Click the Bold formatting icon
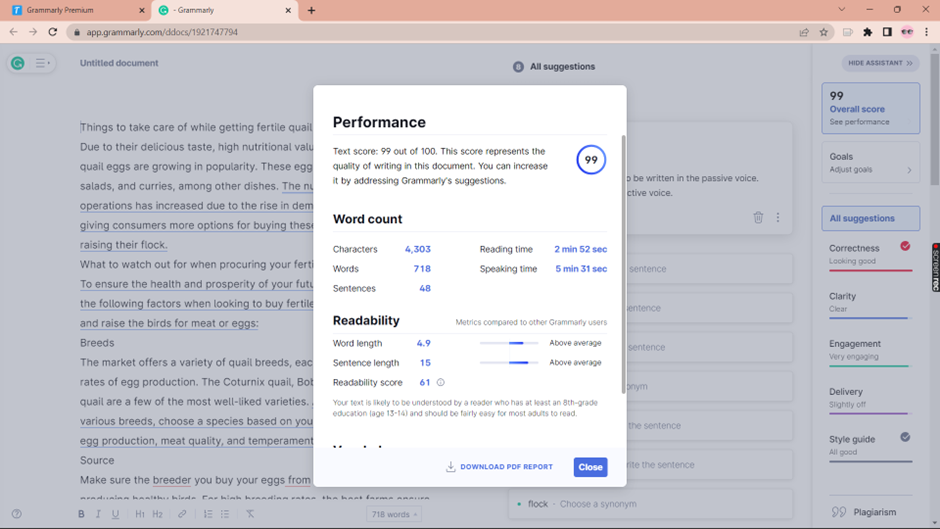 (x=81, y=514)
